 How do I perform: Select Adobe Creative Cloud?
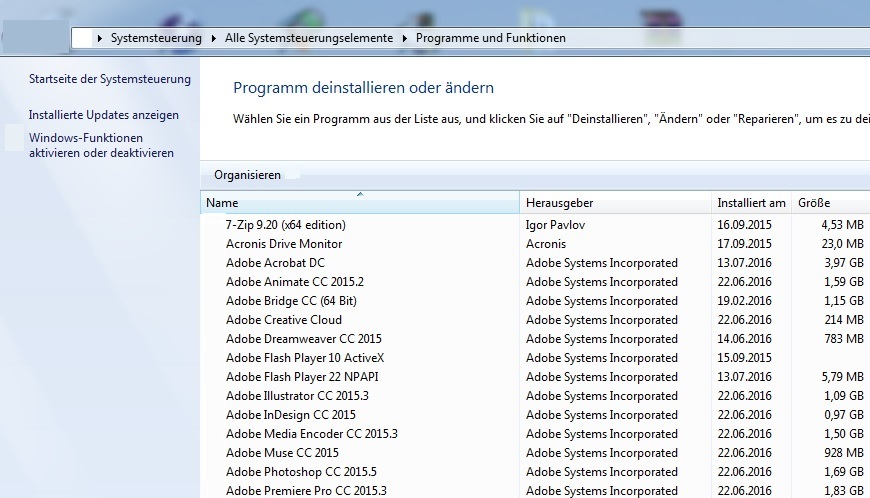[x=284, y=320]
